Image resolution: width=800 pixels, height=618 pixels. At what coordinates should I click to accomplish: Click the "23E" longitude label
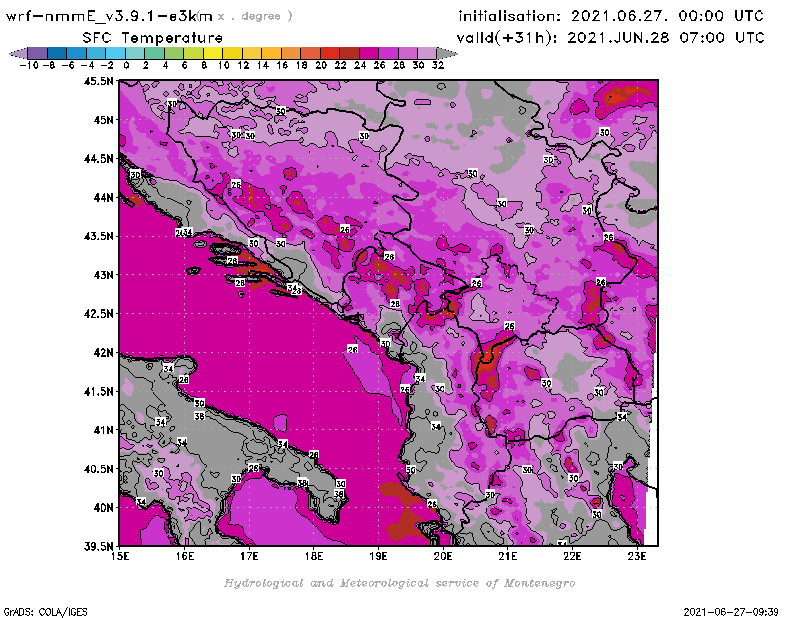[637, 556]
